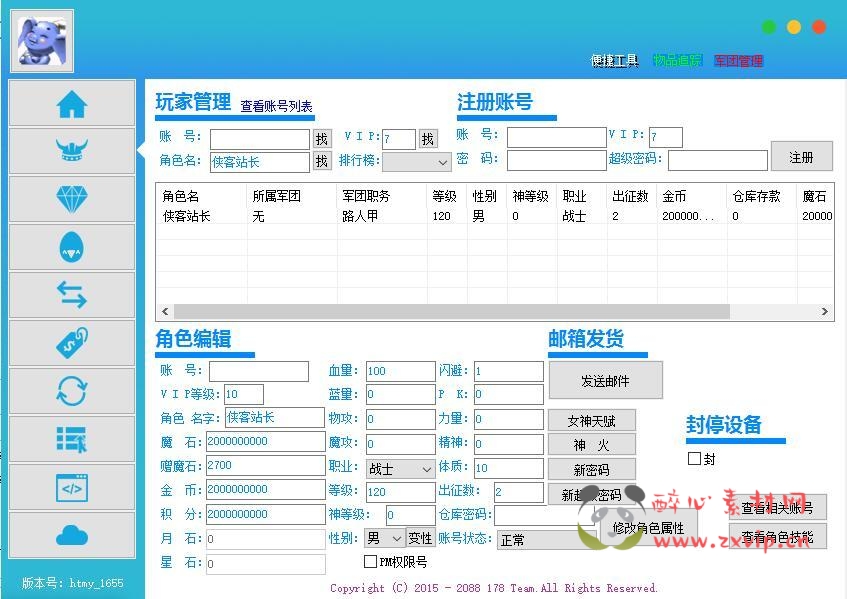Click the refresh sync icon in the sidebar
Image resolution: width=847 pixels, height=599 pixels.
tap(71, 392)
